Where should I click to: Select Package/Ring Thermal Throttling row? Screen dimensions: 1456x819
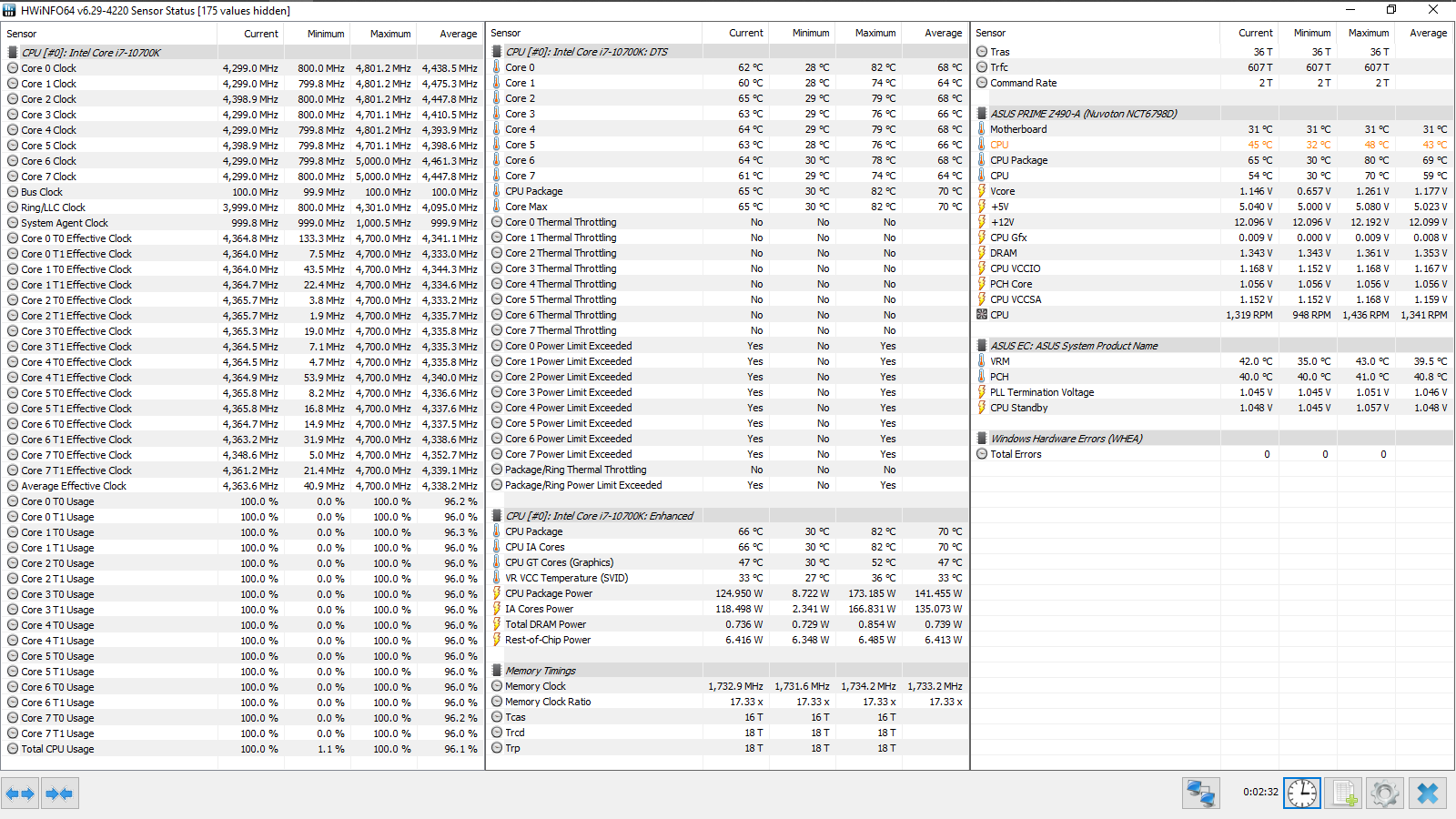(727, 470)
